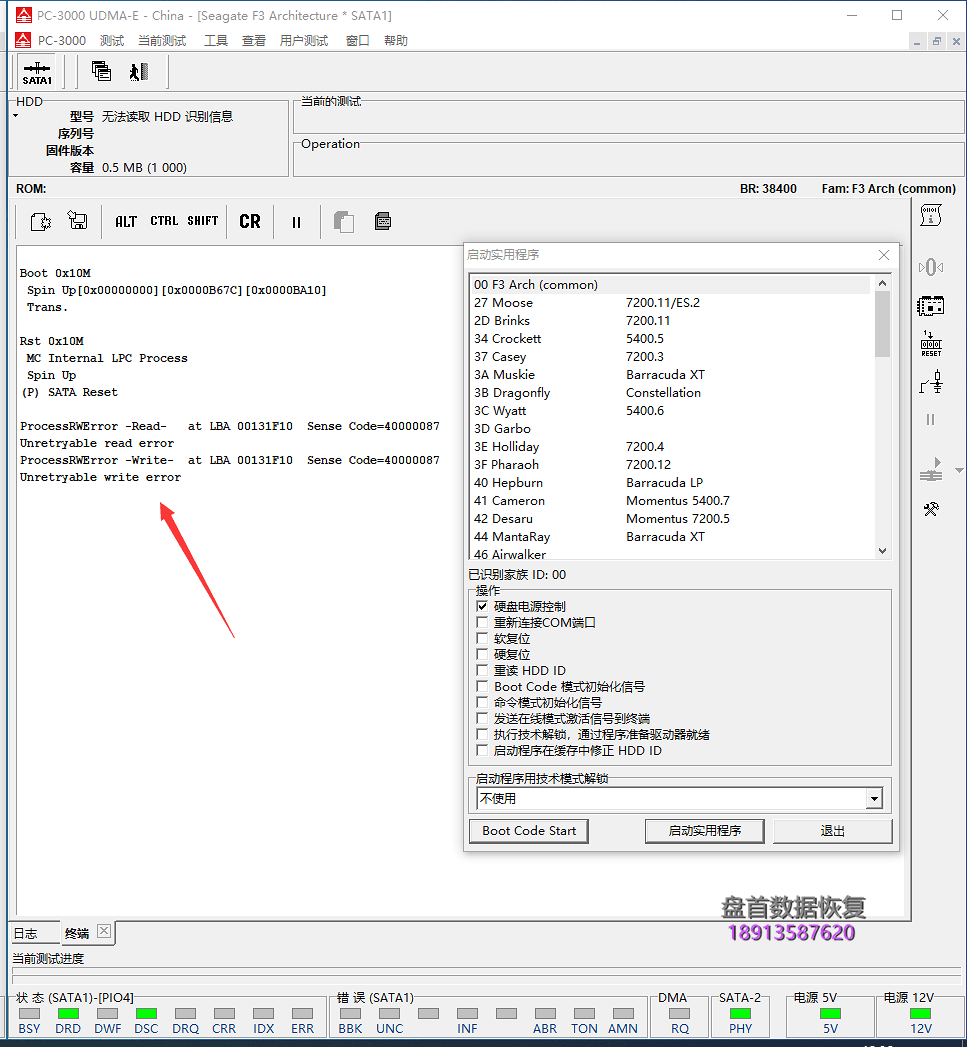Open the tools wrench-hammer icon in sidebar

click(931, 509)
